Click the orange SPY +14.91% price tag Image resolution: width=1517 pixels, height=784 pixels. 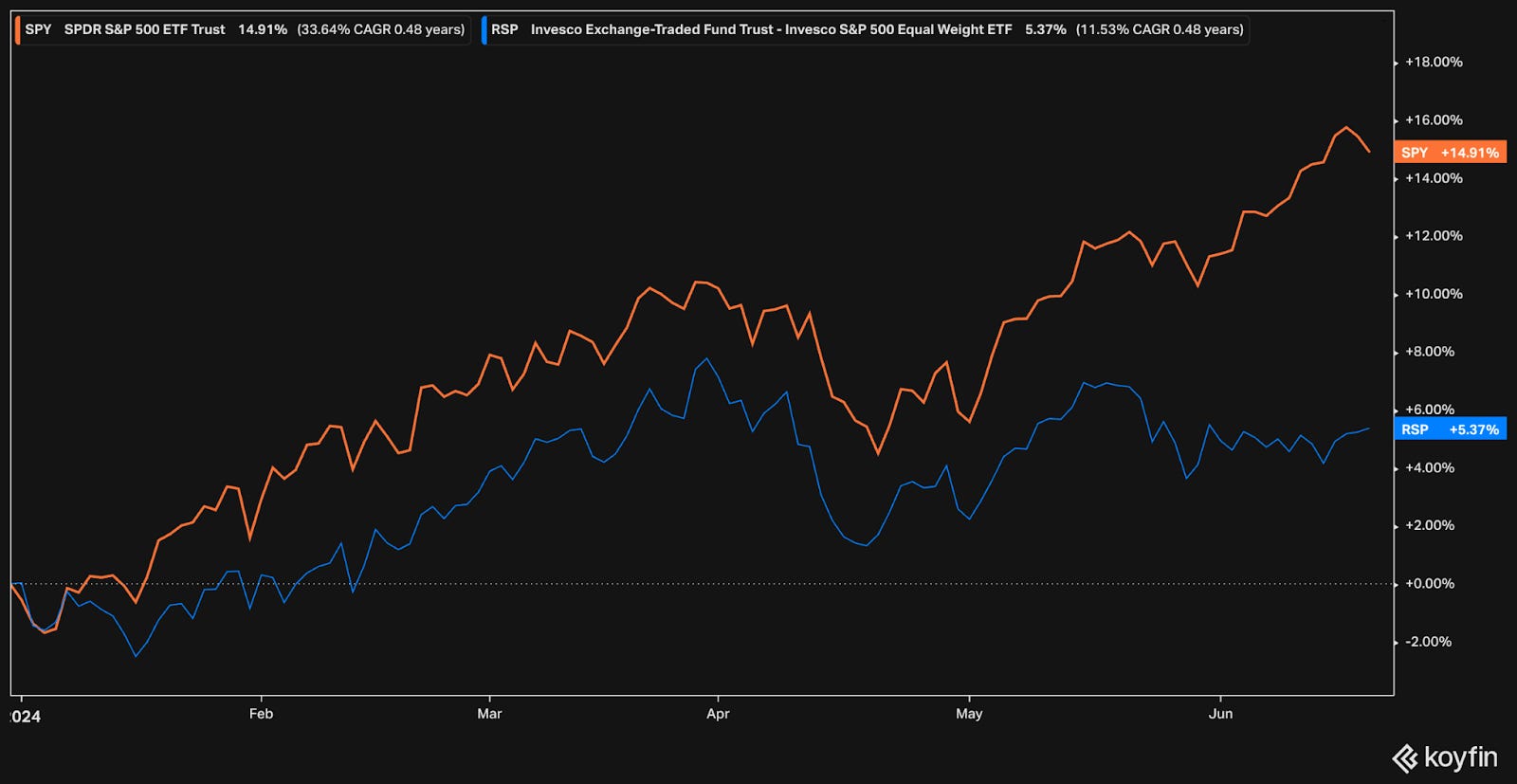tap(1450, 153)
